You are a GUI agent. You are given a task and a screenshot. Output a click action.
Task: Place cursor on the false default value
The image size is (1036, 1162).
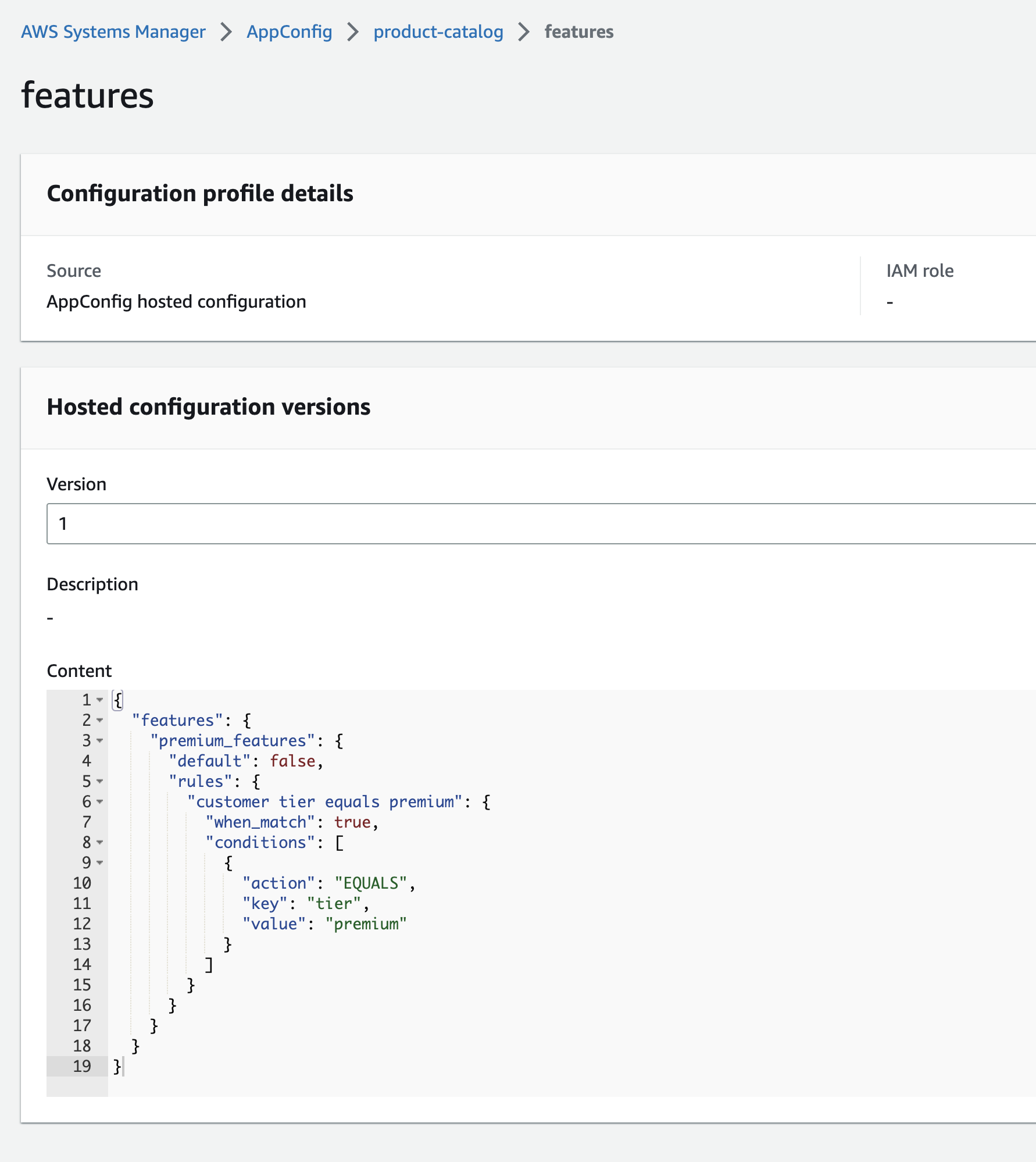[x=292, y=761]
